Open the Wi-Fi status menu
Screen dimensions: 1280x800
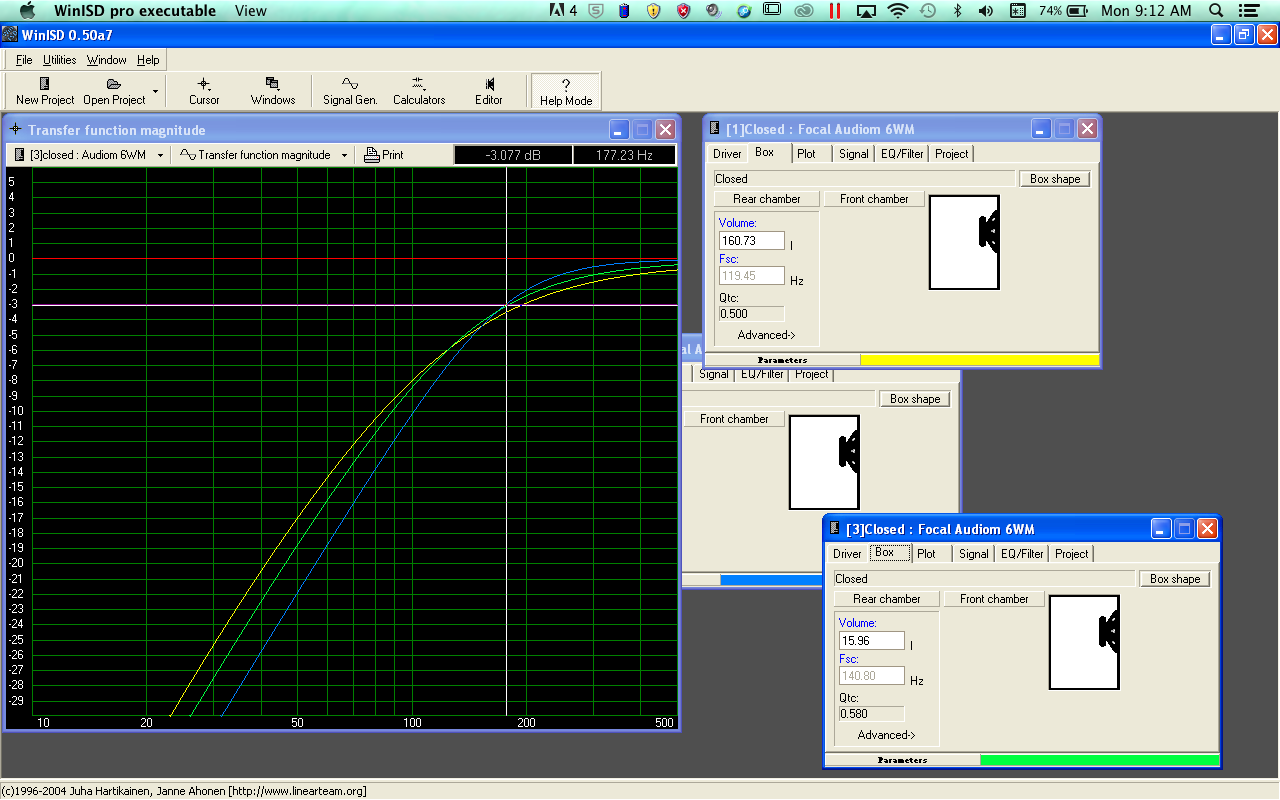pos(897,11)
